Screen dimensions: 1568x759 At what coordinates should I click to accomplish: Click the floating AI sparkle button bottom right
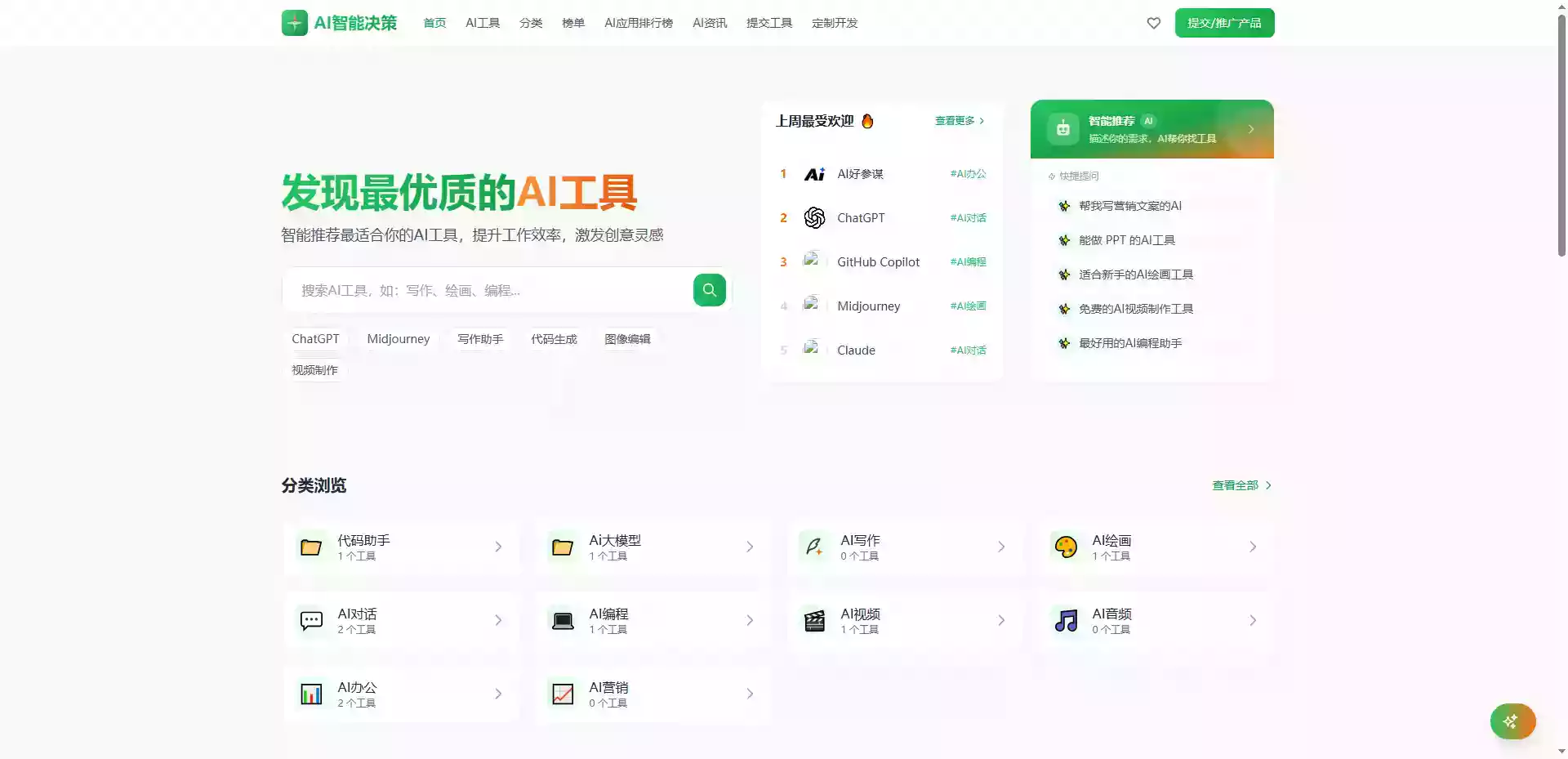pyautogui.click(x=1512, y=721)
